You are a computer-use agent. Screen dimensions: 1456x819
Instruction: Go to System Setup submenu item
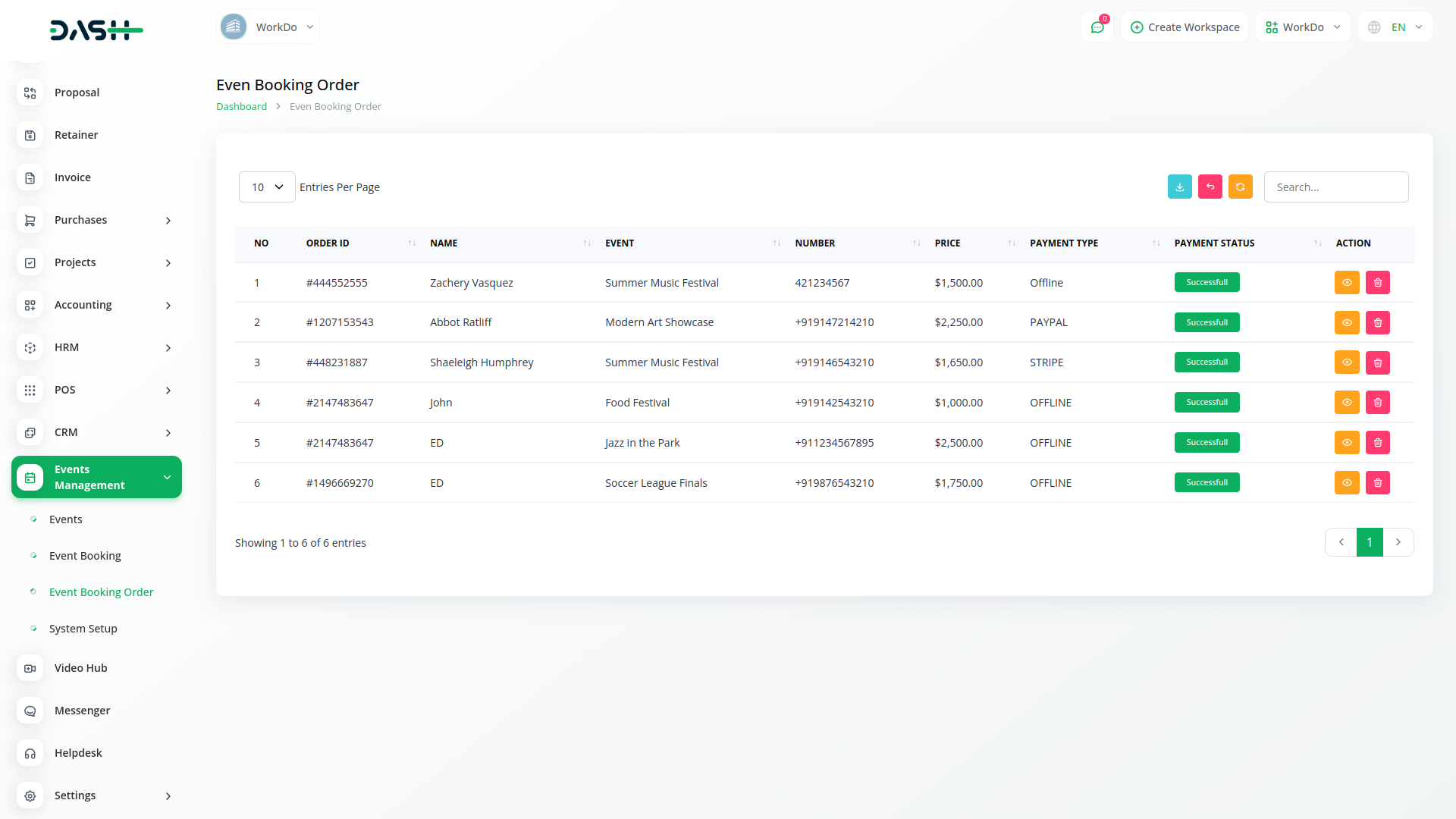coord(83,629)
